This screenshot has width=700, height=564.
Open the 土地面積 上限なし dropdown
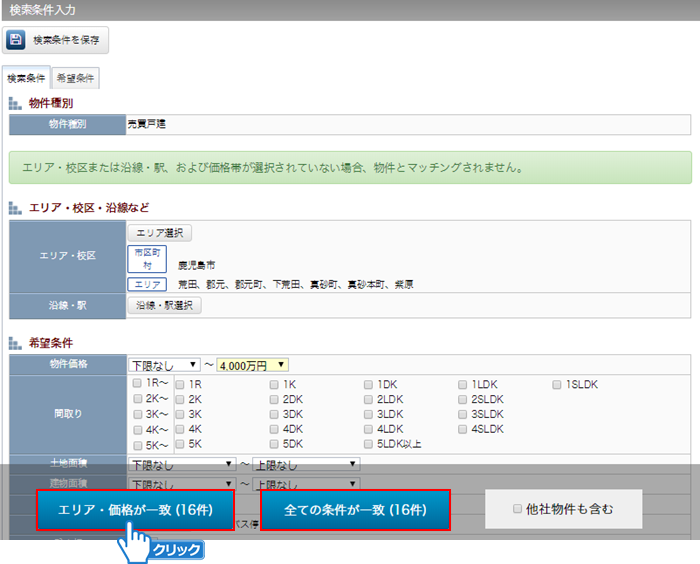coord(306,464)
